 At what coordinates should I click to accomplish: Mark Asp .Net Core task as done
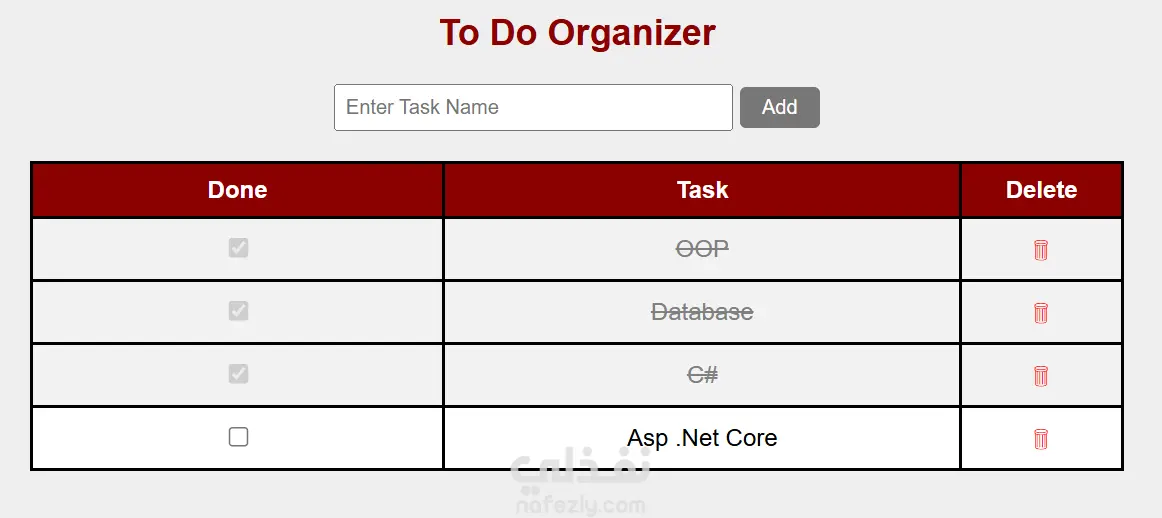point(238,437)
